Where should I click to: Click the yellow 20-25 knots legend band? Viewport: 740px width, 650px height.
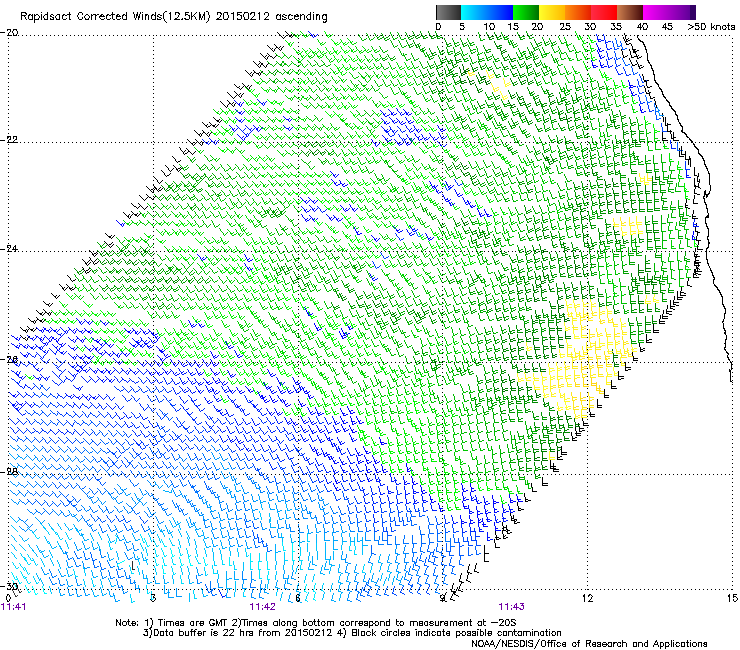tap(552, 12)
